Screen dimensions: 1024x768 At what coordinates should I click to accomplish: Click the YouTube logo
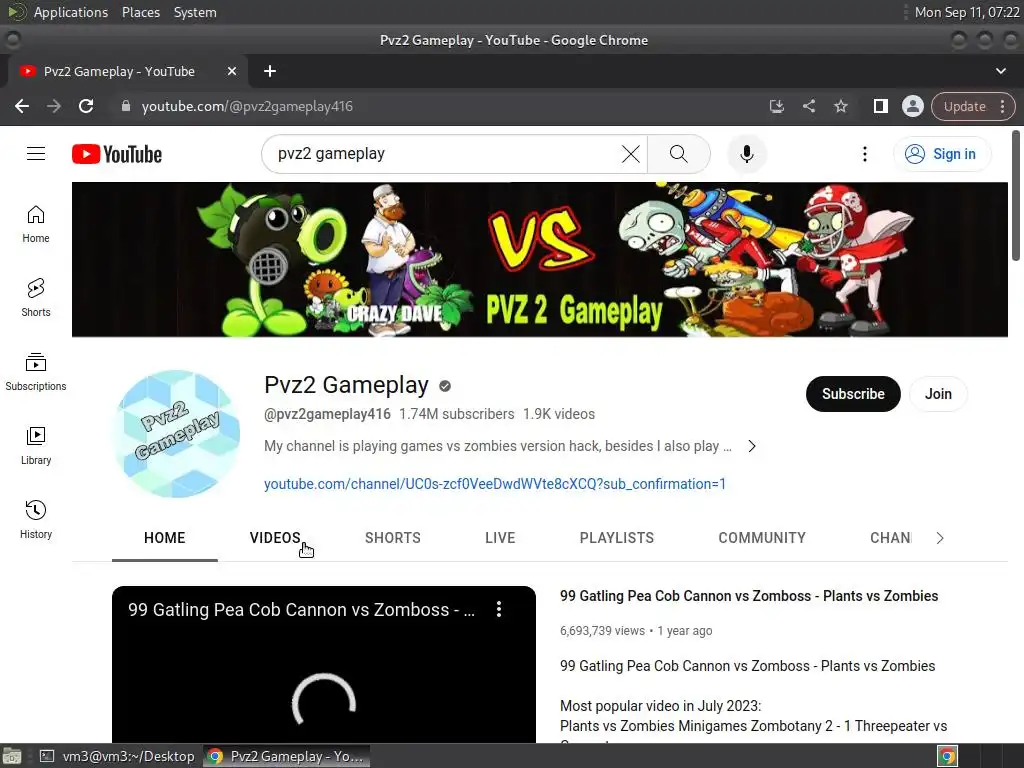(x=117, y=154)
